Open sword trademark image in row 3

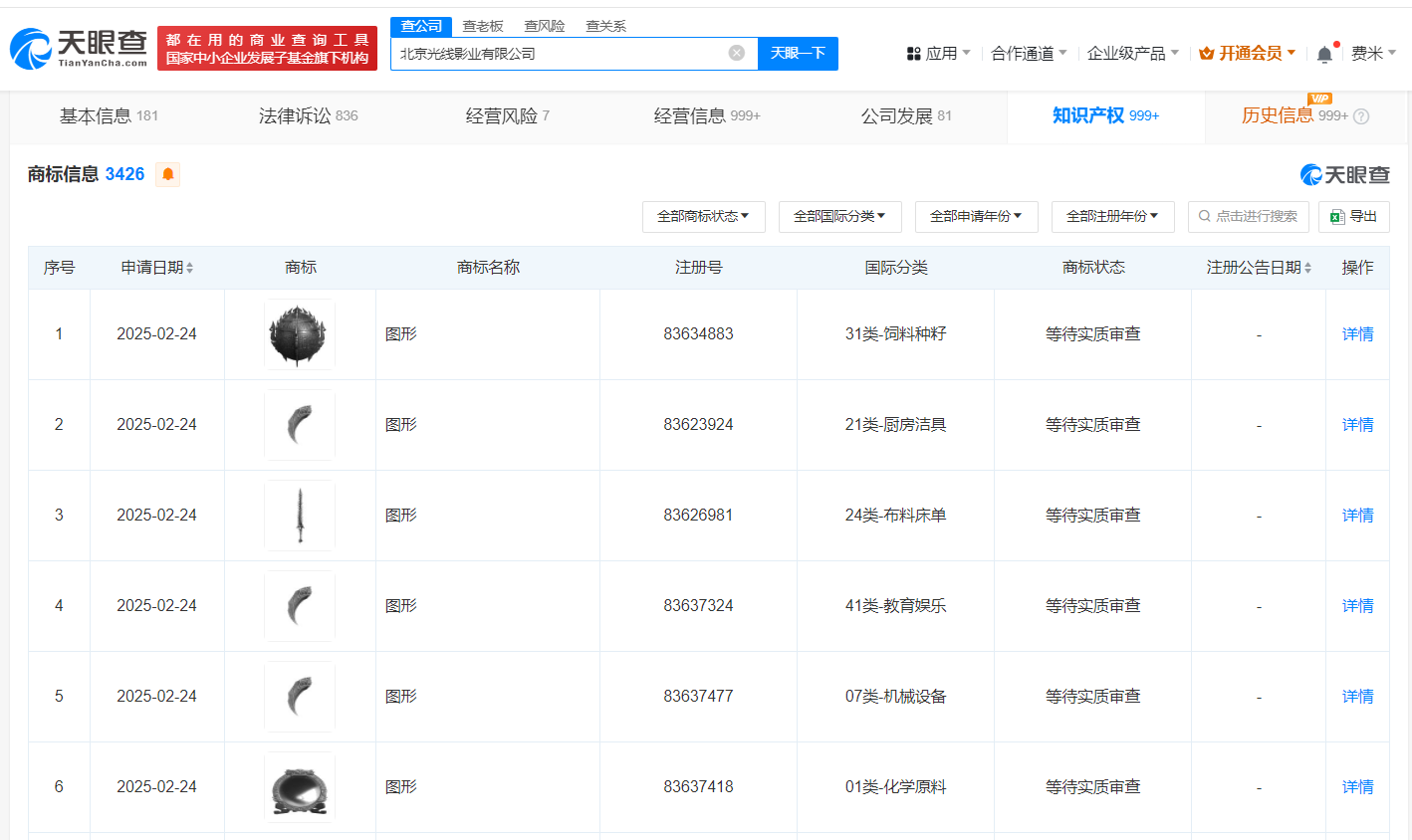[300, 516]
